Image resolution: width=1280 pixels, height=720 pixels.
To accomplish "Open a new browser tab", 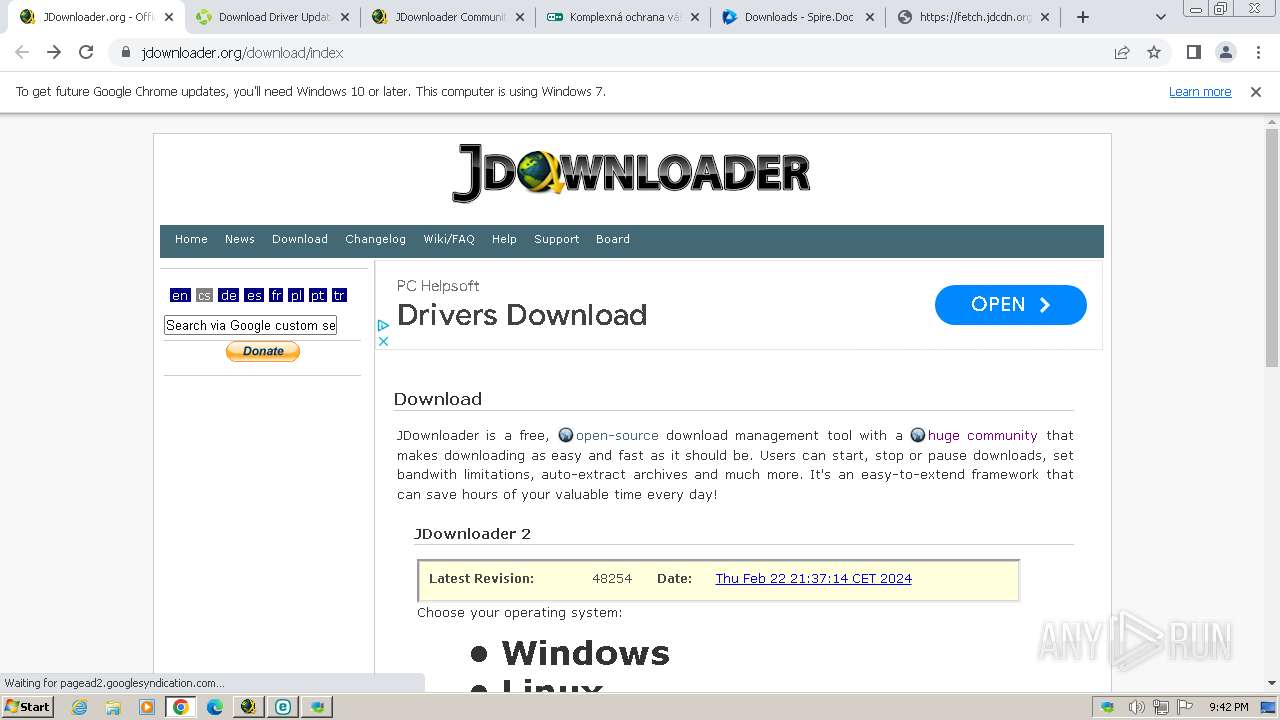I will pyautogui.click(x=1082, y=17).
